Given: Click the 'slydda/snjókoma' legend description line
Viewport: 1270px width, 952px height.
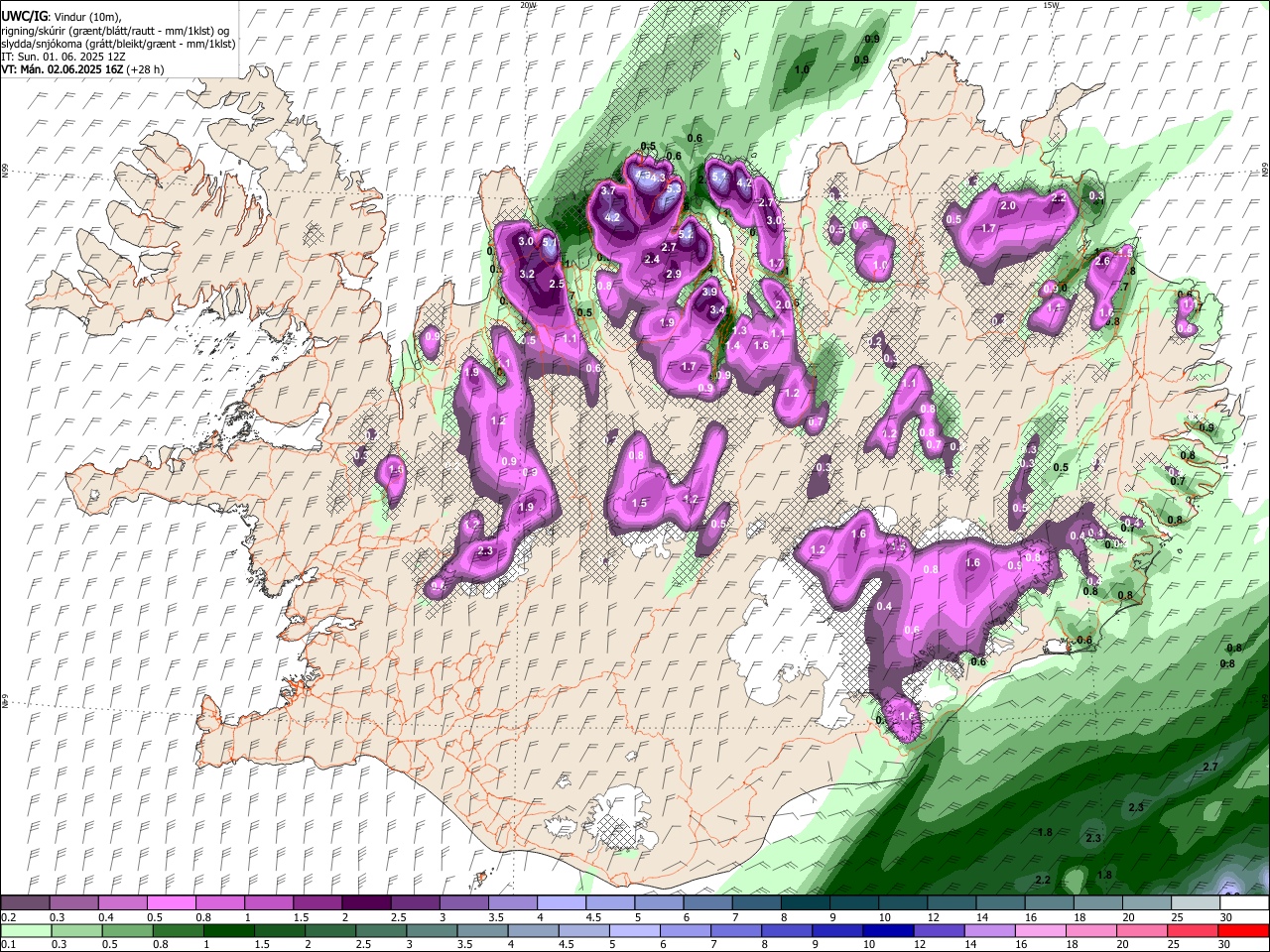Looking at the screenshot, I should click(118, 44).
